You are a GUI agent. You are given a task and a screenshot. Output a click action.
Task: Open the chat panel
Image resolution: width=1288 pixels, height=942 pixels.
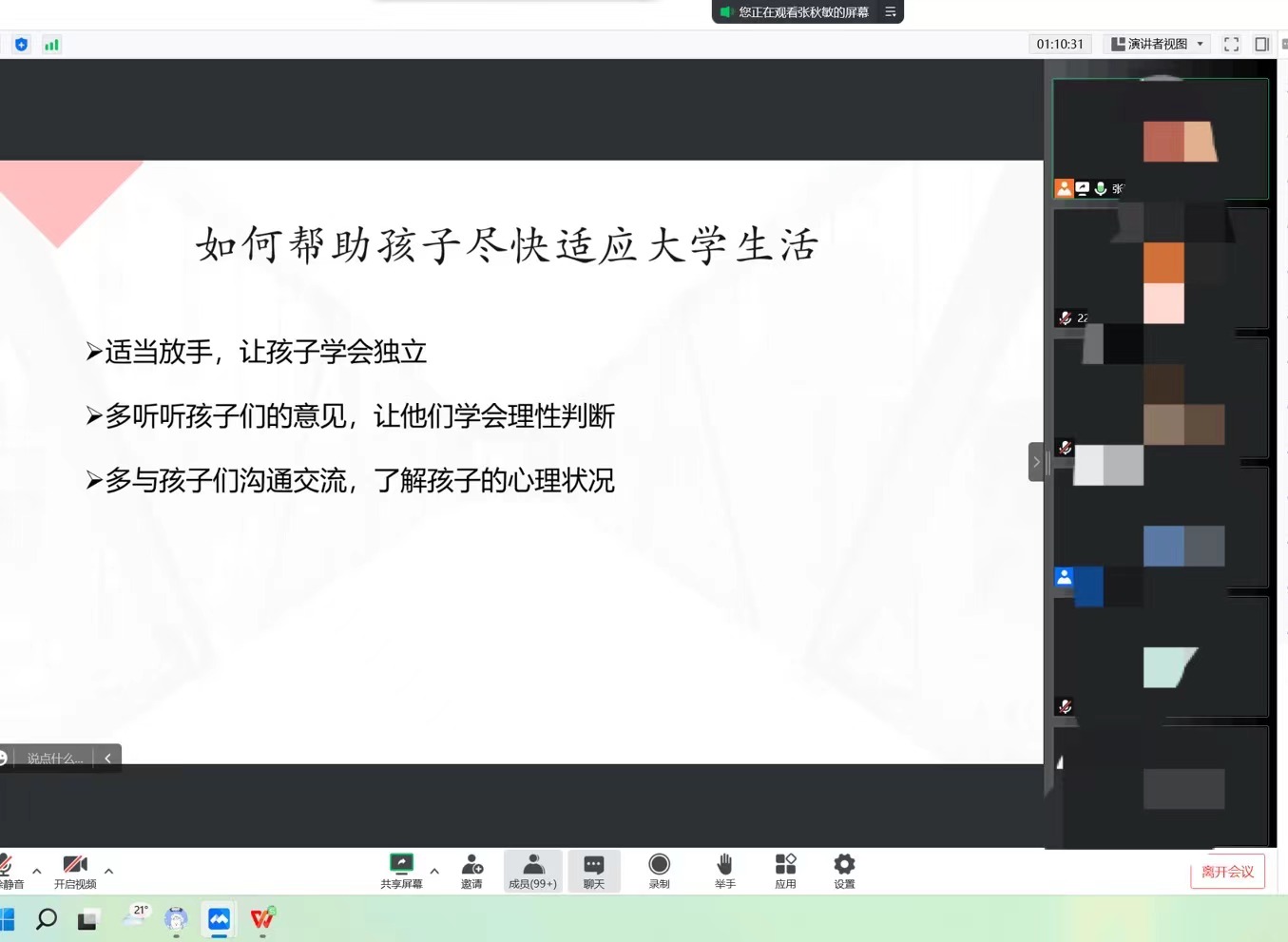(594, 870)
